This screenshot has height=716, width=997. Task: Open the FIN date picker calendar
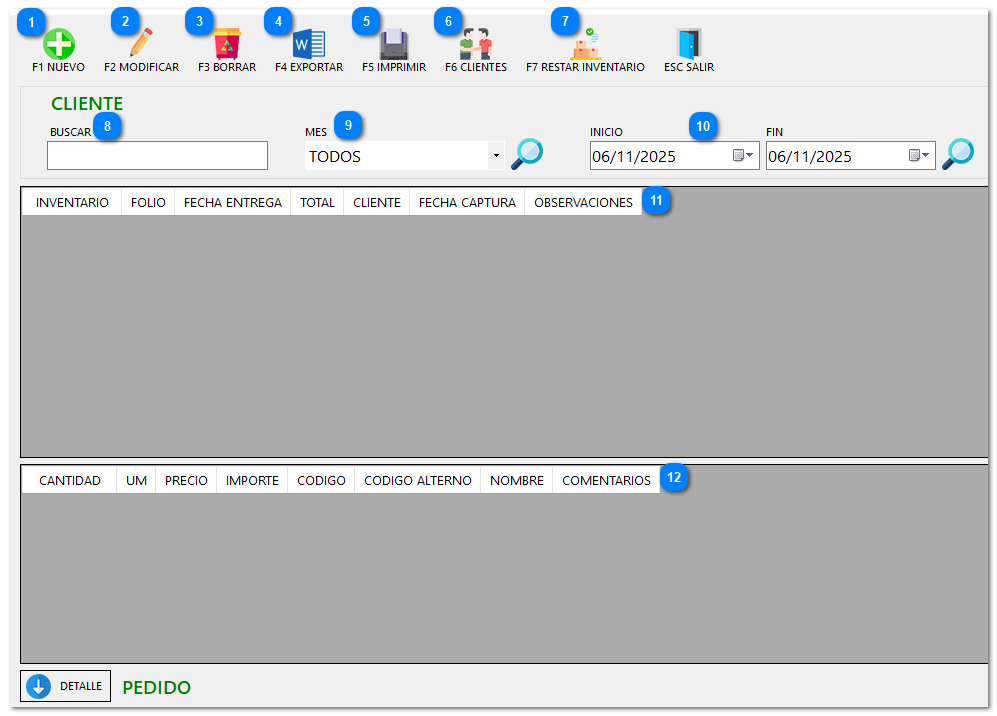click(918, 156)
